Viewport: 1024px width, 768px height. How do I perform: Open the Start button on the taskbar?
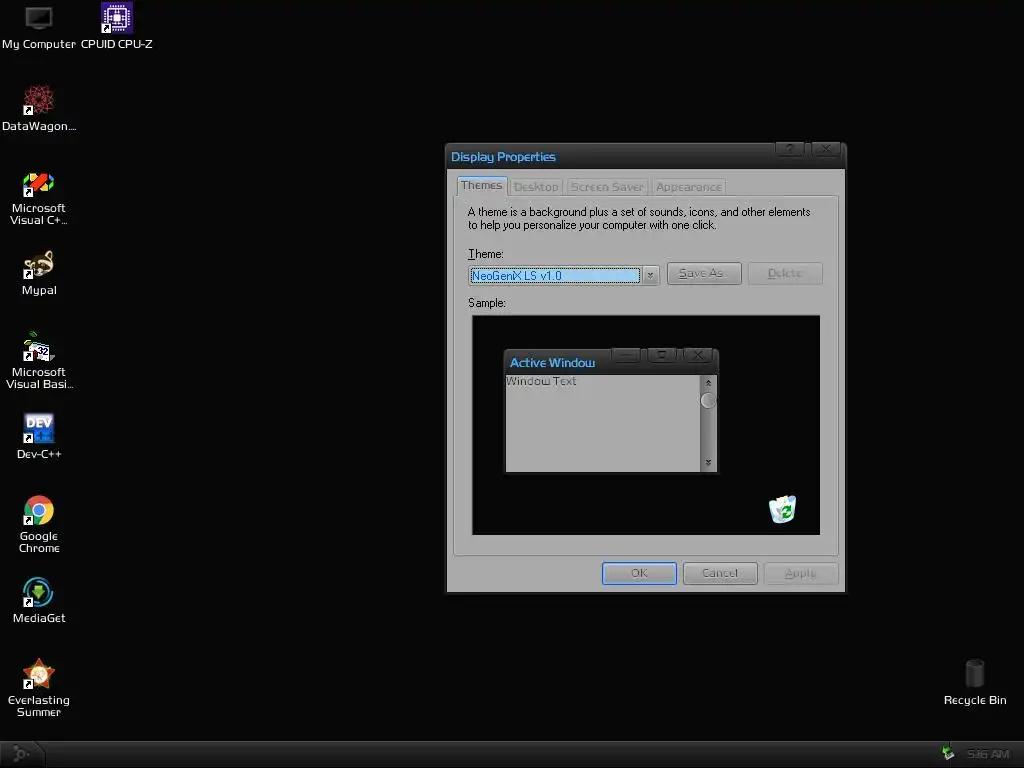tap(22, 754)
